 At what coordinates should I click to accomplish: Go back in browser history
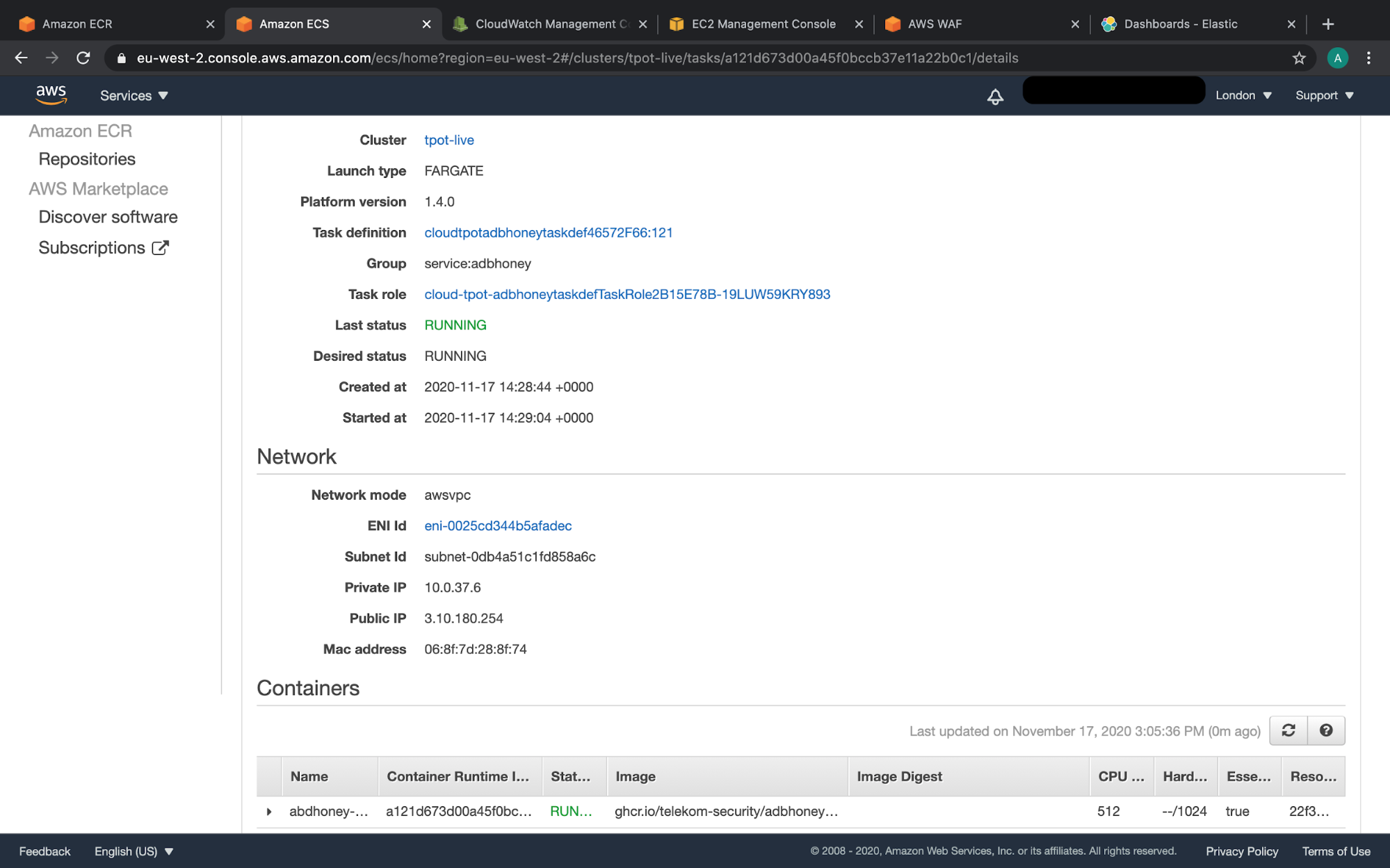click(x=22, y=58)
